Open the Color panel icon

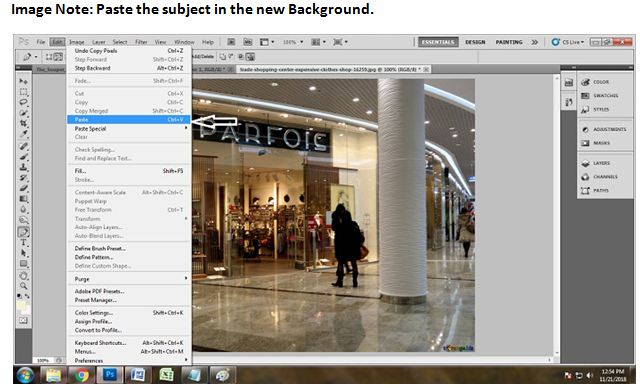coord(585,82)
